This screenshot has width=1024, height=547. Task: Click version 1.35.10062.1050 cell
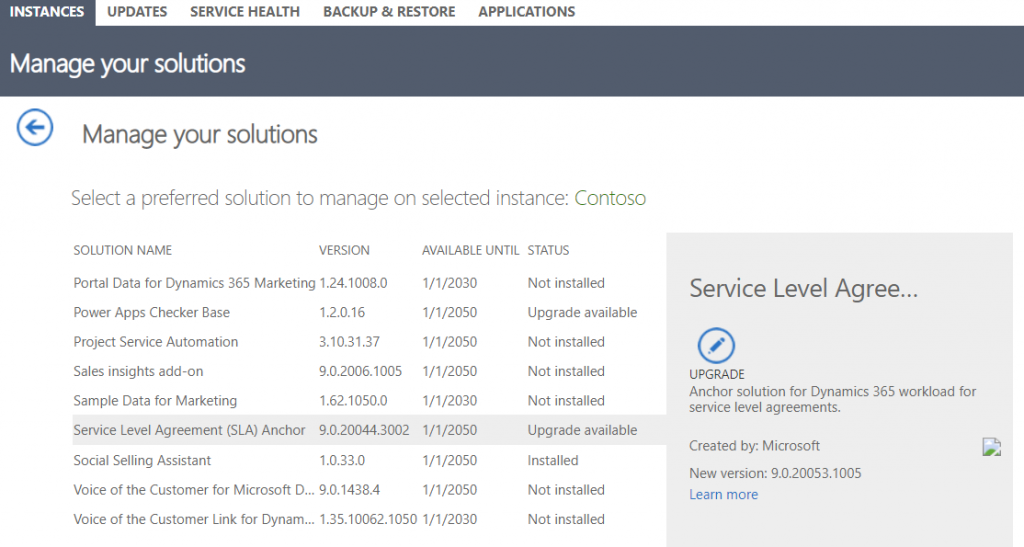click(x=368, y=520)
